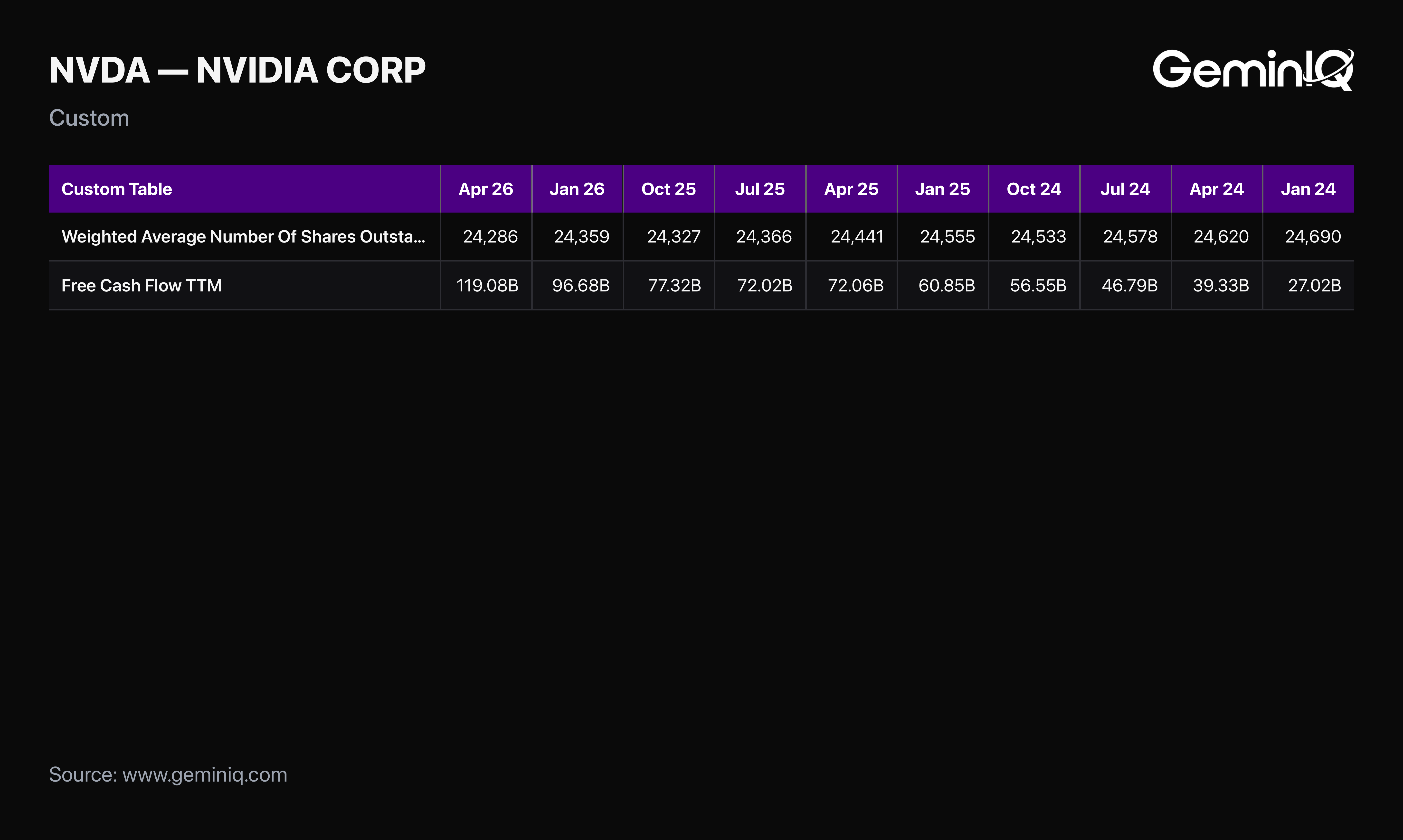This screenshot has height=840, width=1403.
Task: Click the shares value 24,366
Action: click(x=764, y=237)
